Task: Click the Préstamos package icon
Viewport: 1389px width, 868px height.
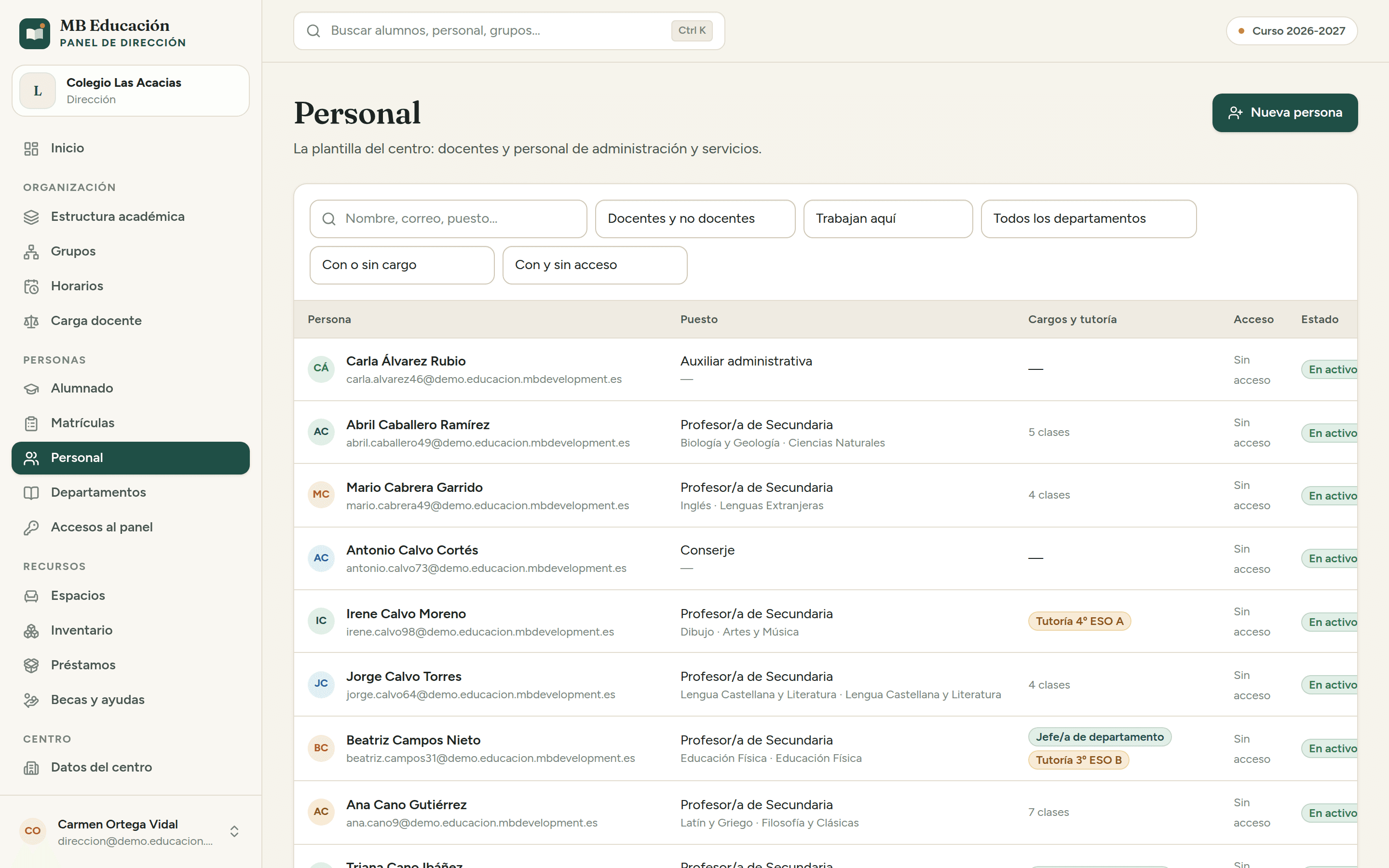Action: (31, 665)
